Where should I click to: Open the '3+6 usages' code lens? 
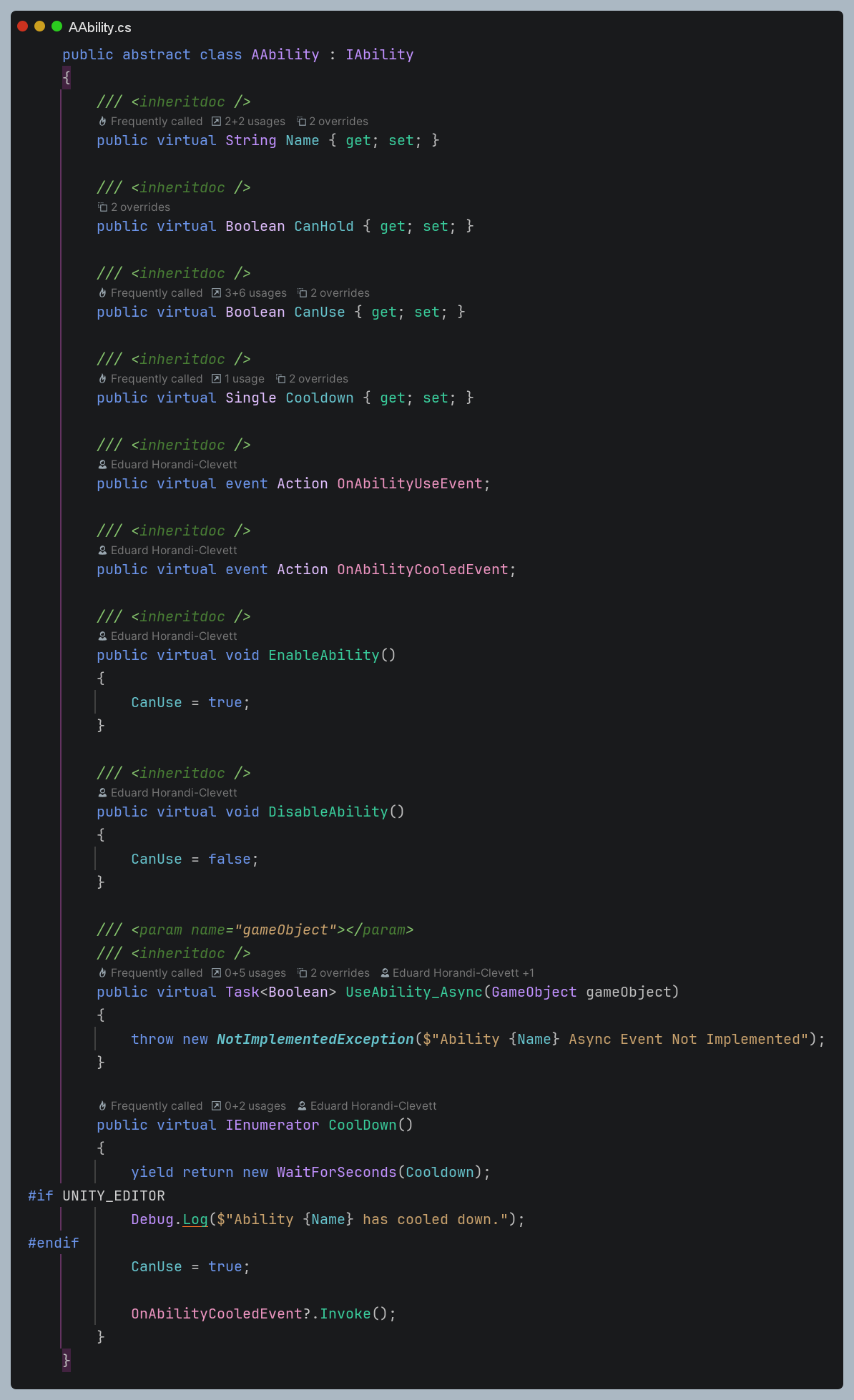coord(255,293)
